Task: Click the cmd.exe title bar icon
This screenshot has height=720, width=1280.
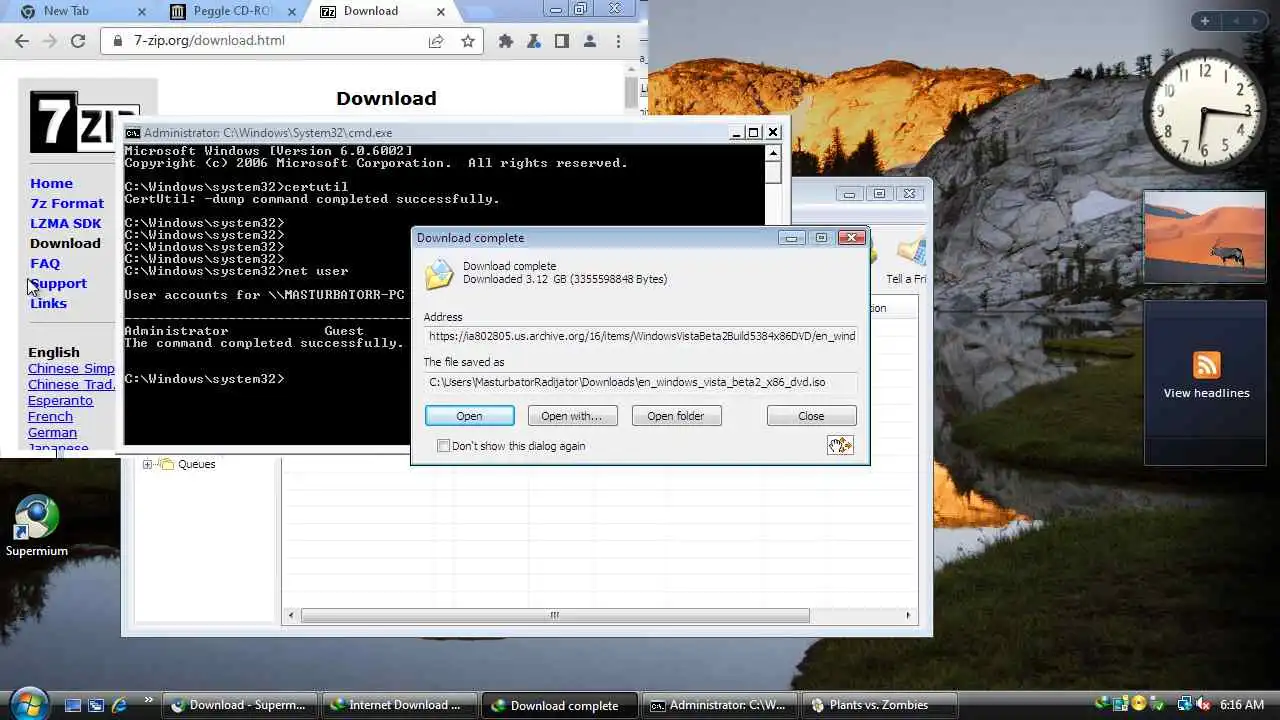Action: [x=133, y=132]
